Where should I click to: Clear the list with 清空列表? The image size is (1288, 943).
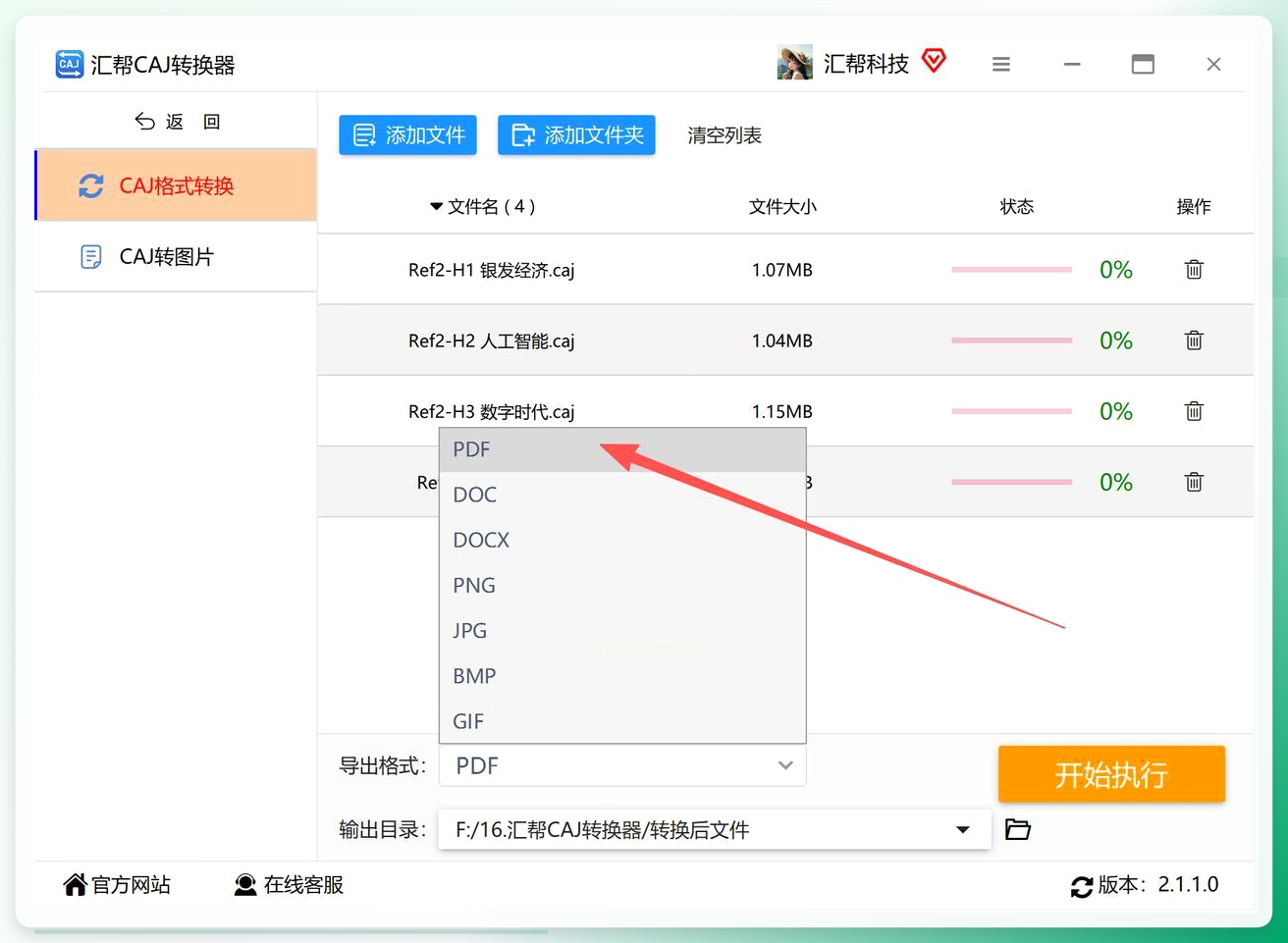(x=724, y=135)
